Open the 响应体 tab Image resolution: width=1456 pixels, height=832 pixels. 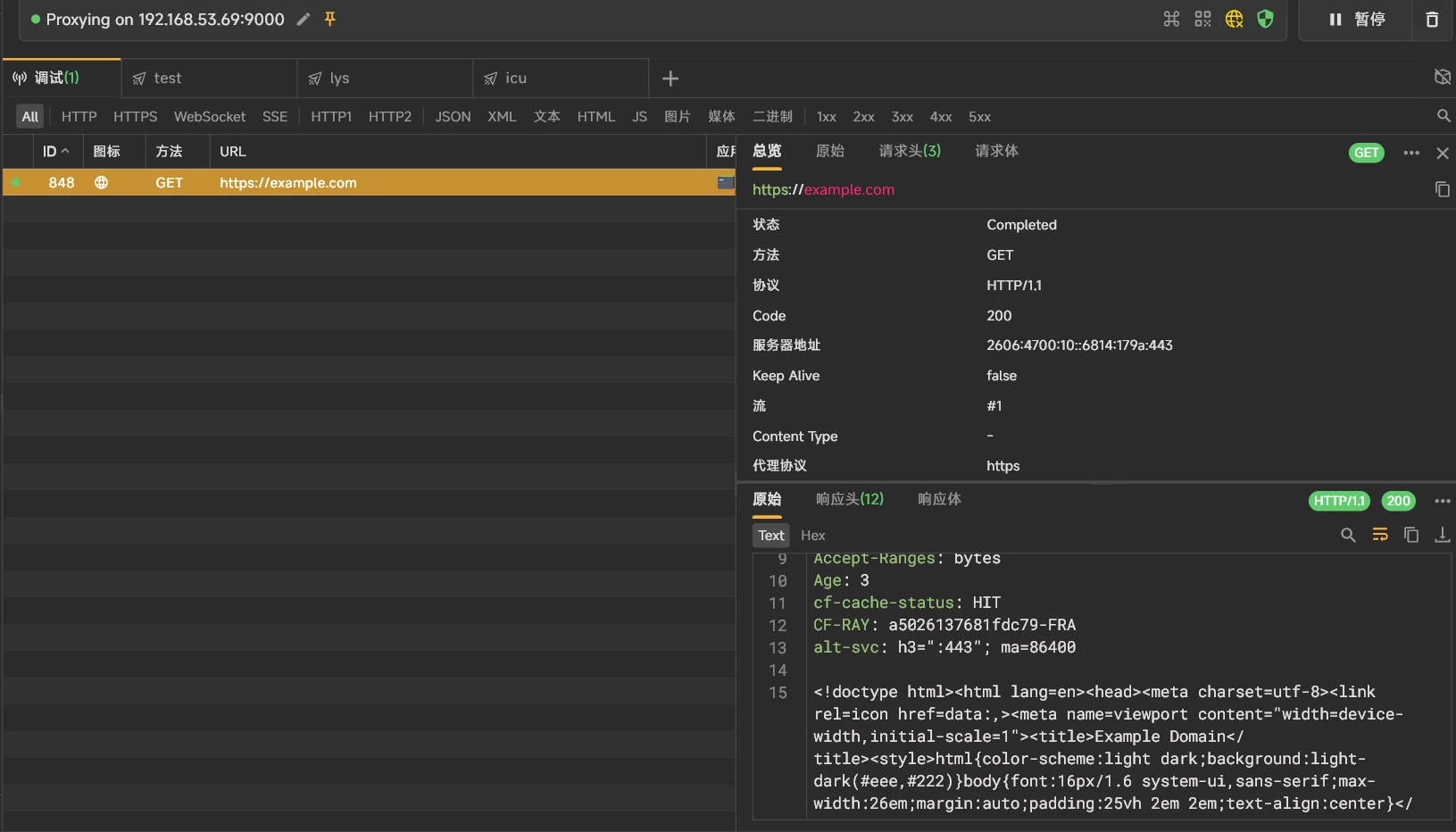tap(940, 499)
